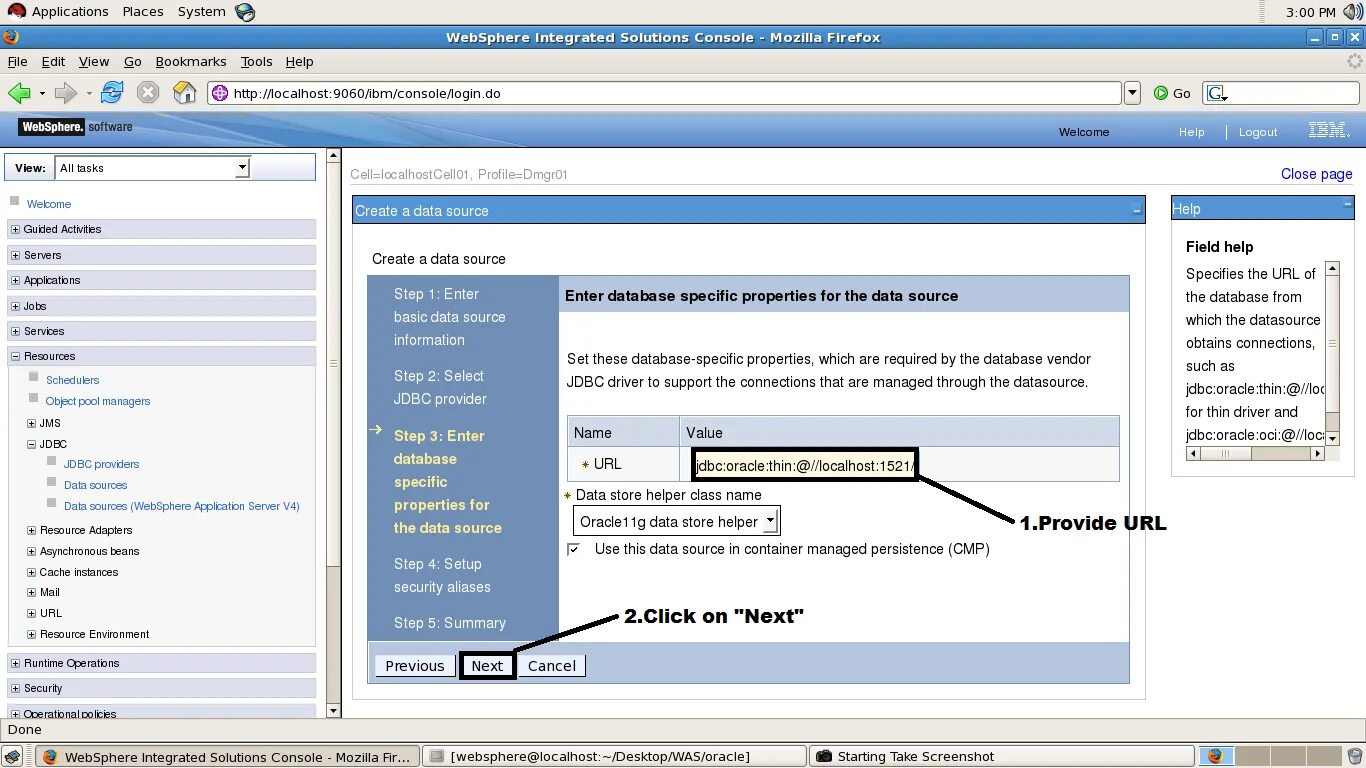
Task: Expand the Jobs section
Action: (15, 306)
